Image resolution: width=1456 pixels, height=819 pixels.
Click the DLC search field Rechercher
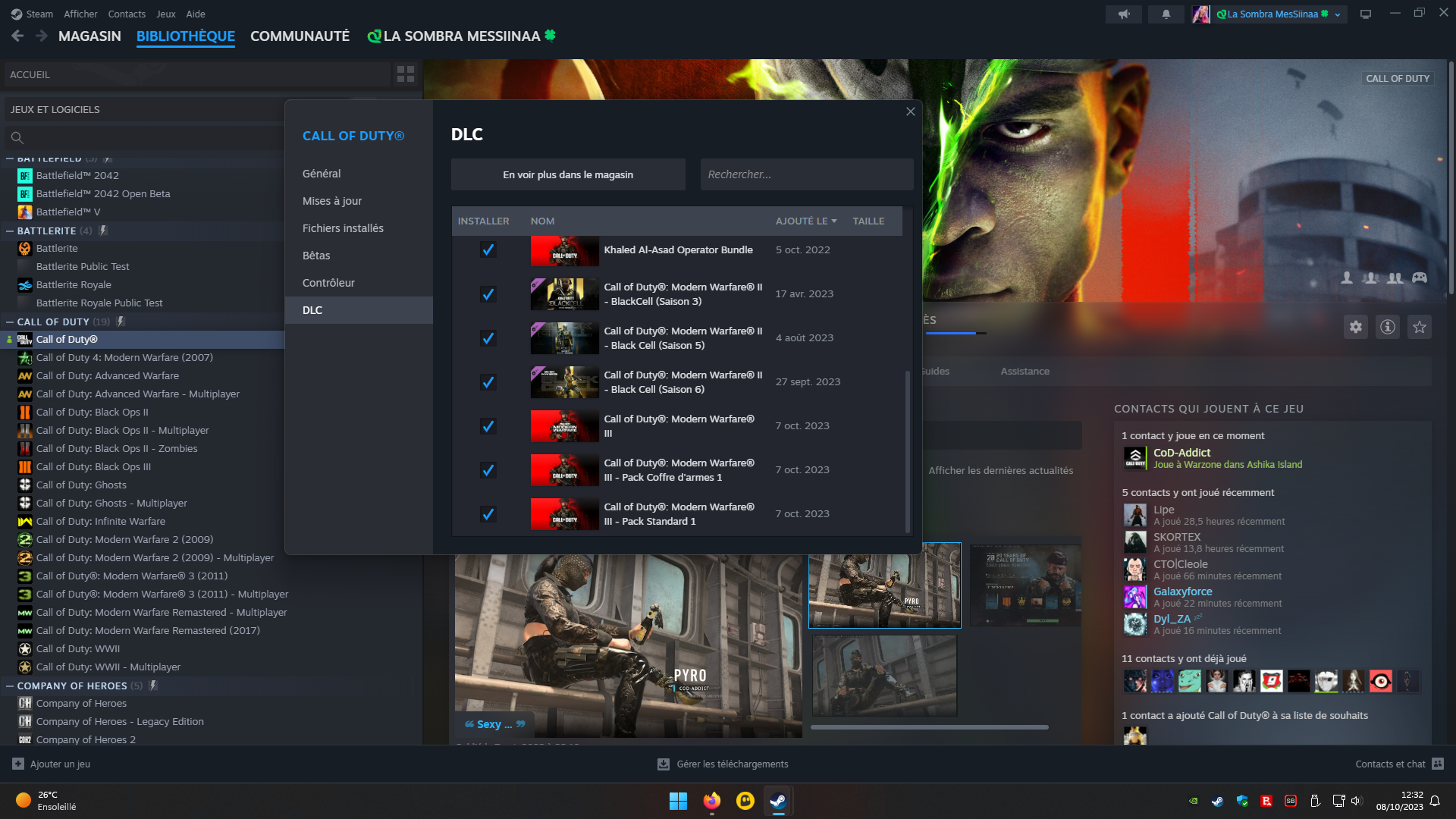(806, 174)
